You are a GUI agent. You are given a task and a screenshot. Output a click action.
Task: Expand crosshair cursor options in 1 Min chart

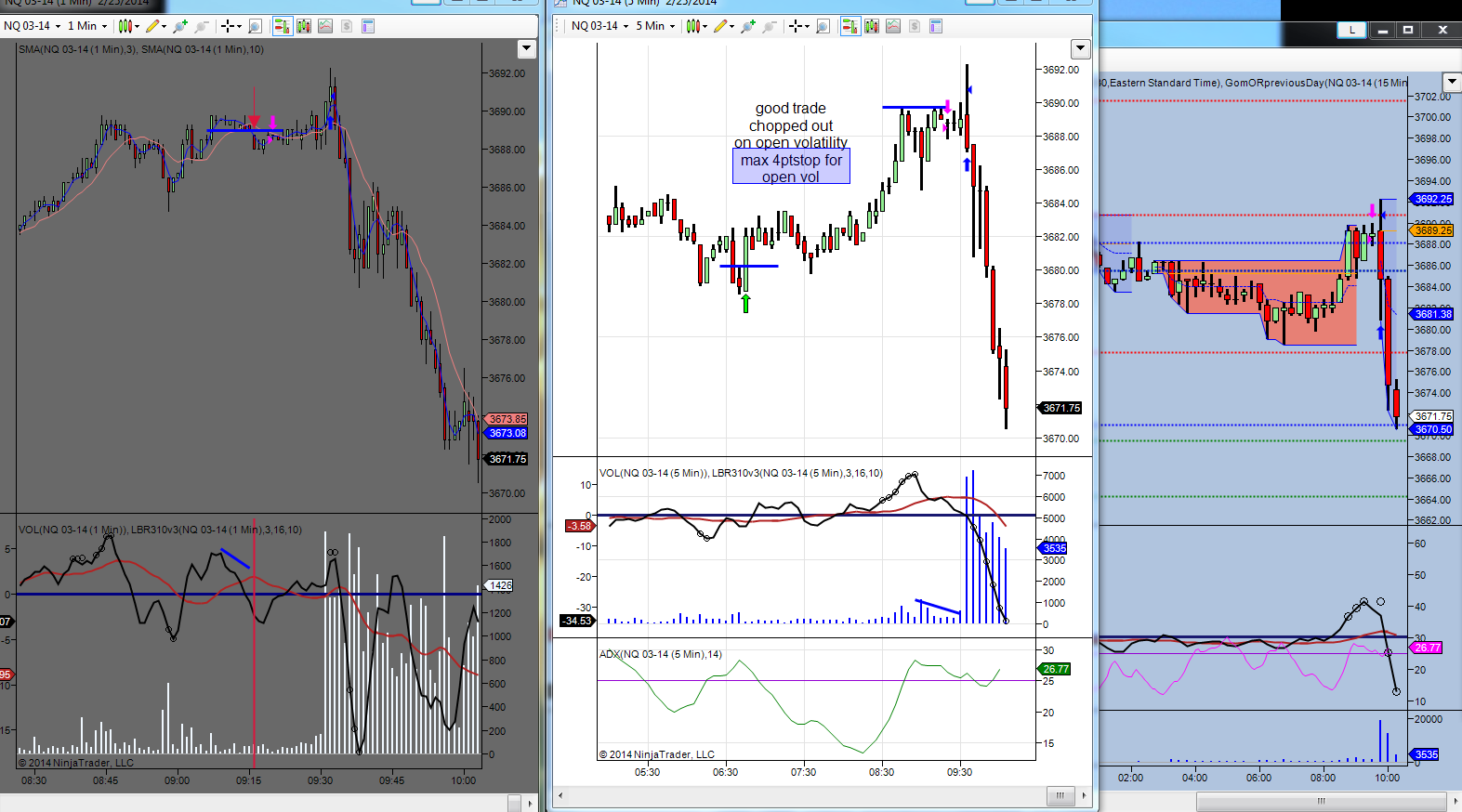click(x=239, y=26)
